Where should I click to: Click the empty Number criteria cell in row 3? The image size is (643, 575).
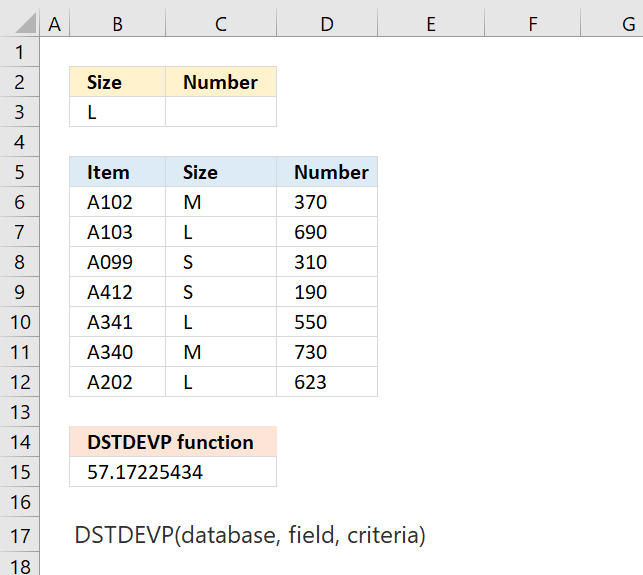click(x=221, y=112)
